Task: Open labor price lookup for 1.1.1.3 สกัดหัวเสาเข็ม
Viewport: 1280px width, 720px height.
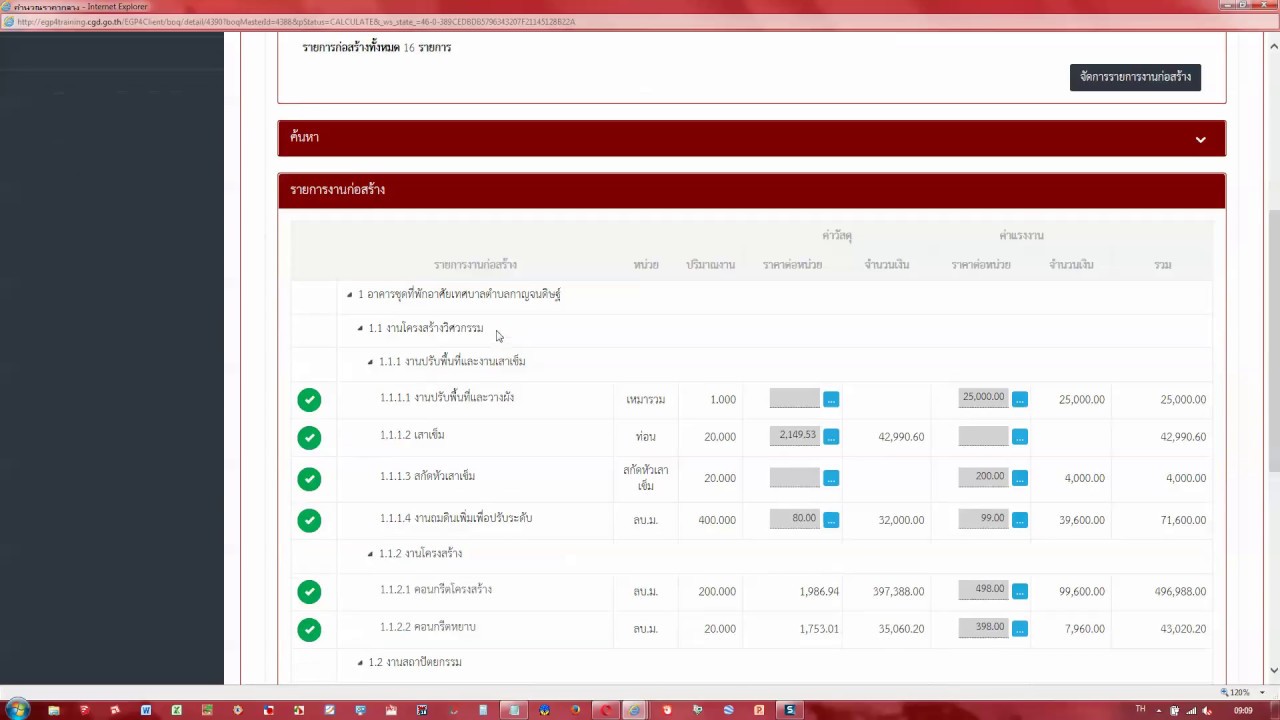Action: pos(1019,478)
